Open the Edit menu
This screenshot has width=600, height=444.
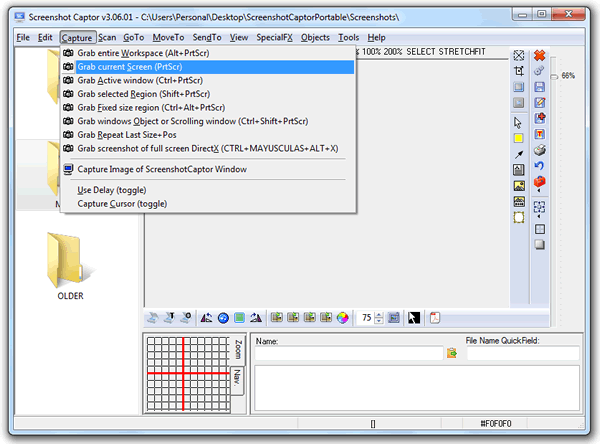click(x=45, y=38)
